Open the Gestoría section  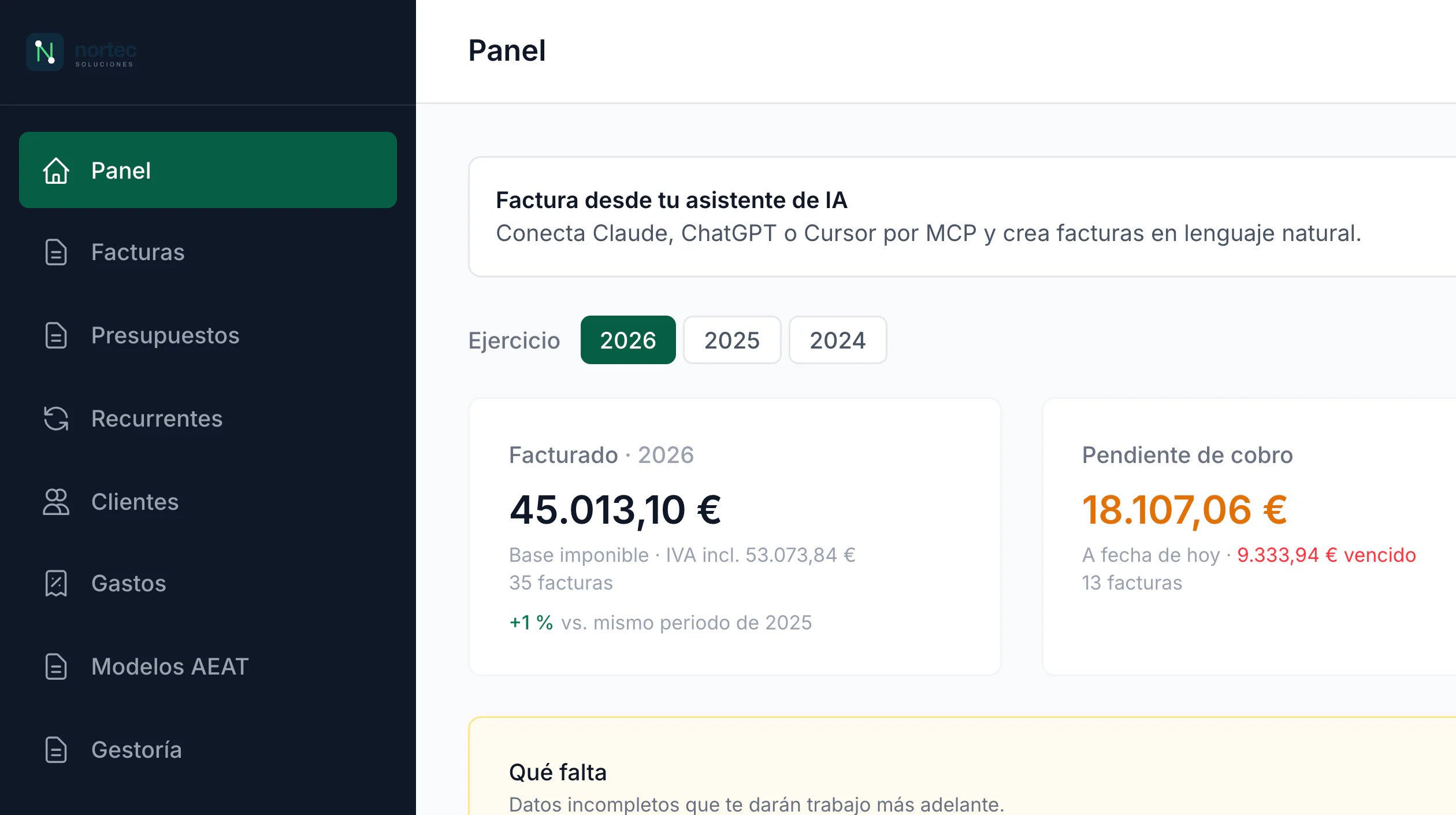(208, 750)
